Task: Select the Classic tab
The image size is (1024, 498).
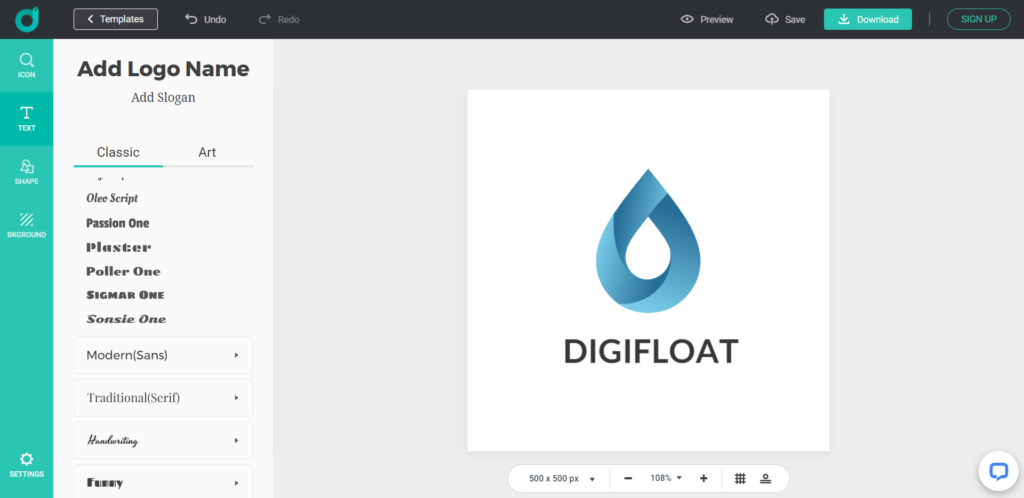Action: tap(118, 153)
